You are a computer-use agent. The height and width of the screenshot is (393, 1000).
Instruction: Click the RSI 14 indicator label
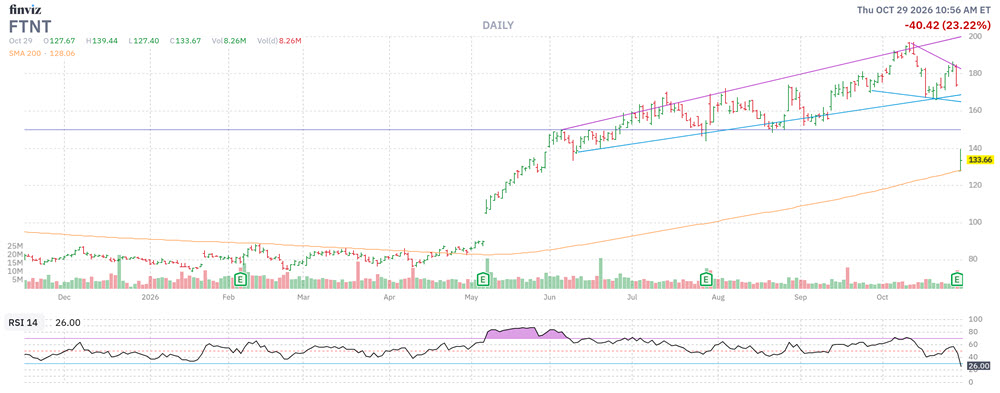(x=23, y=323)
